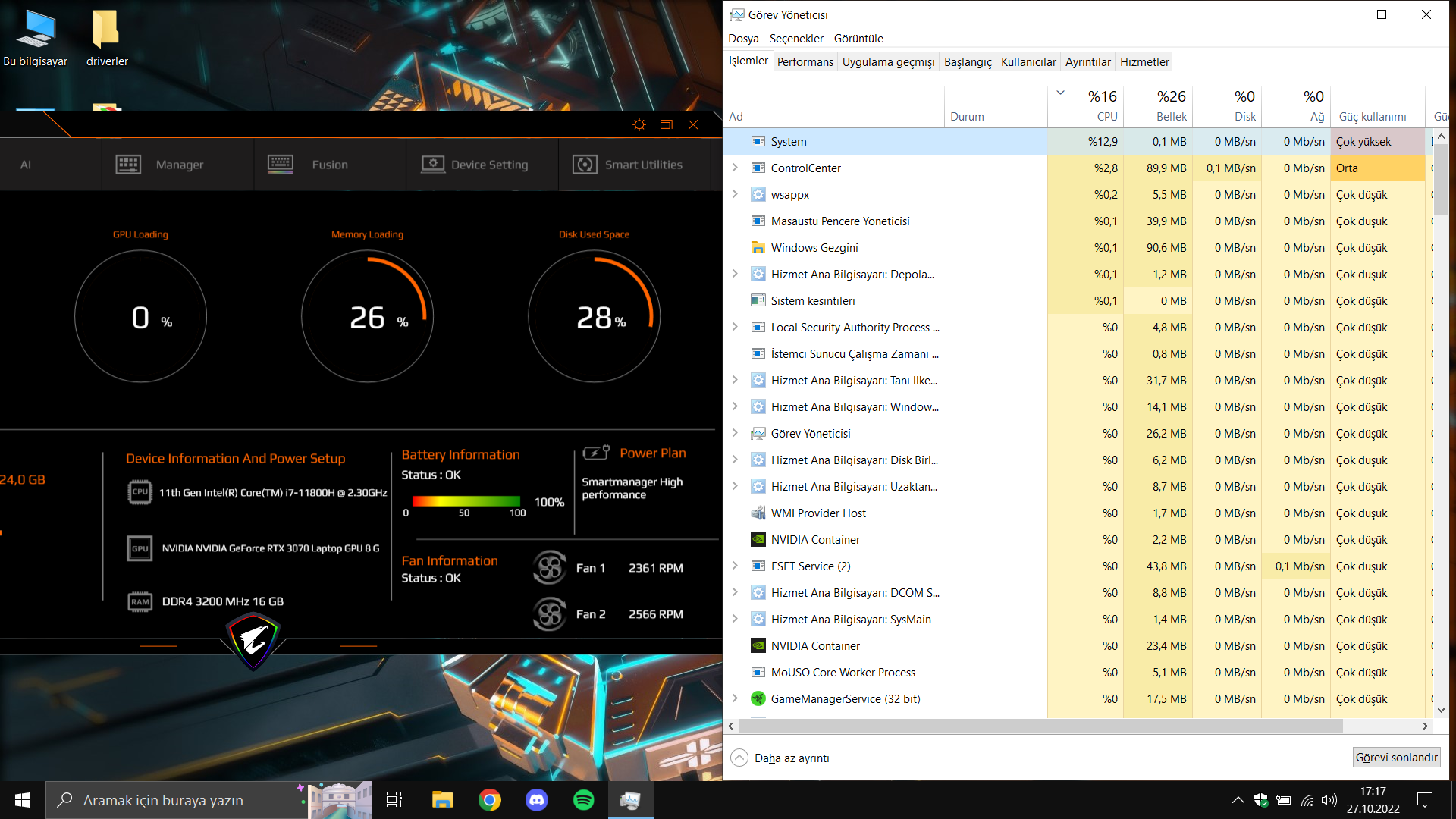Click the Manager keyboard icon
1456x819 pixels.
[128, 165]
